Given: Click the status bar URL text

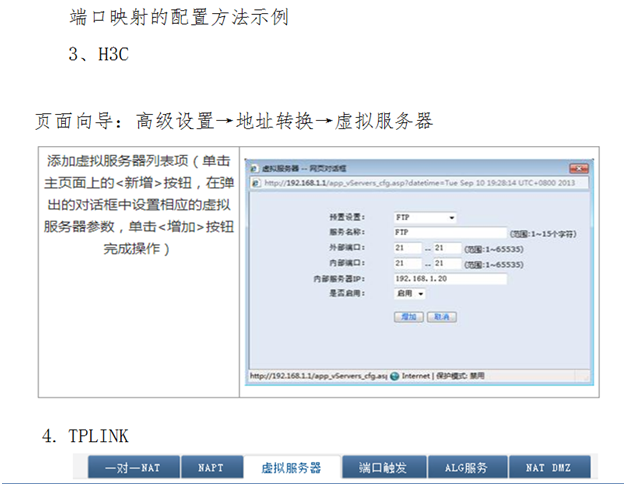Looking at the screenshot, I should [x=318, y=376].
